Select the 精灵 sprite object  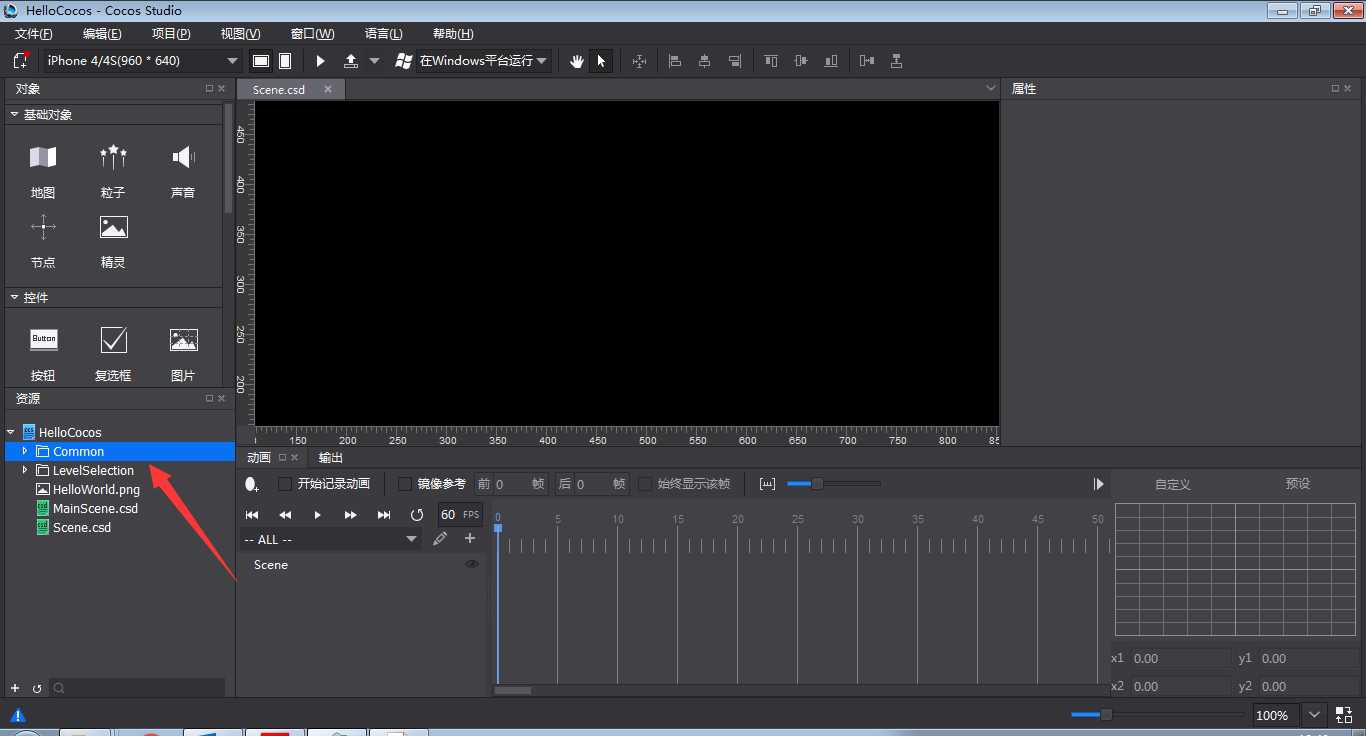113,240
